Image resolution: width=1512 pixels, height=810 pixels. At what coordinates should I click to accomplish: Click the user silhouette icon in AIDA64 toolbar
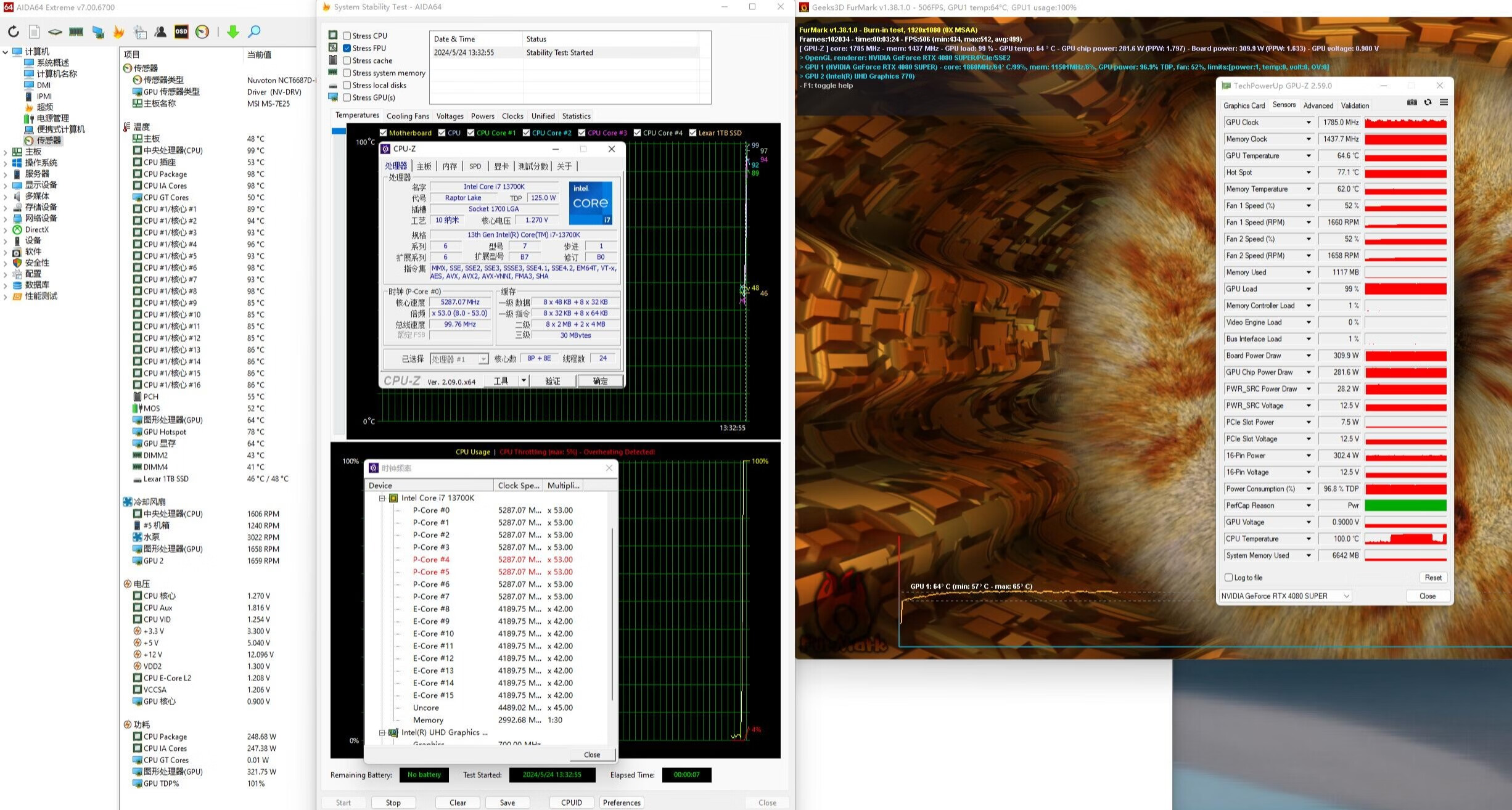click(x=160, y=31)
